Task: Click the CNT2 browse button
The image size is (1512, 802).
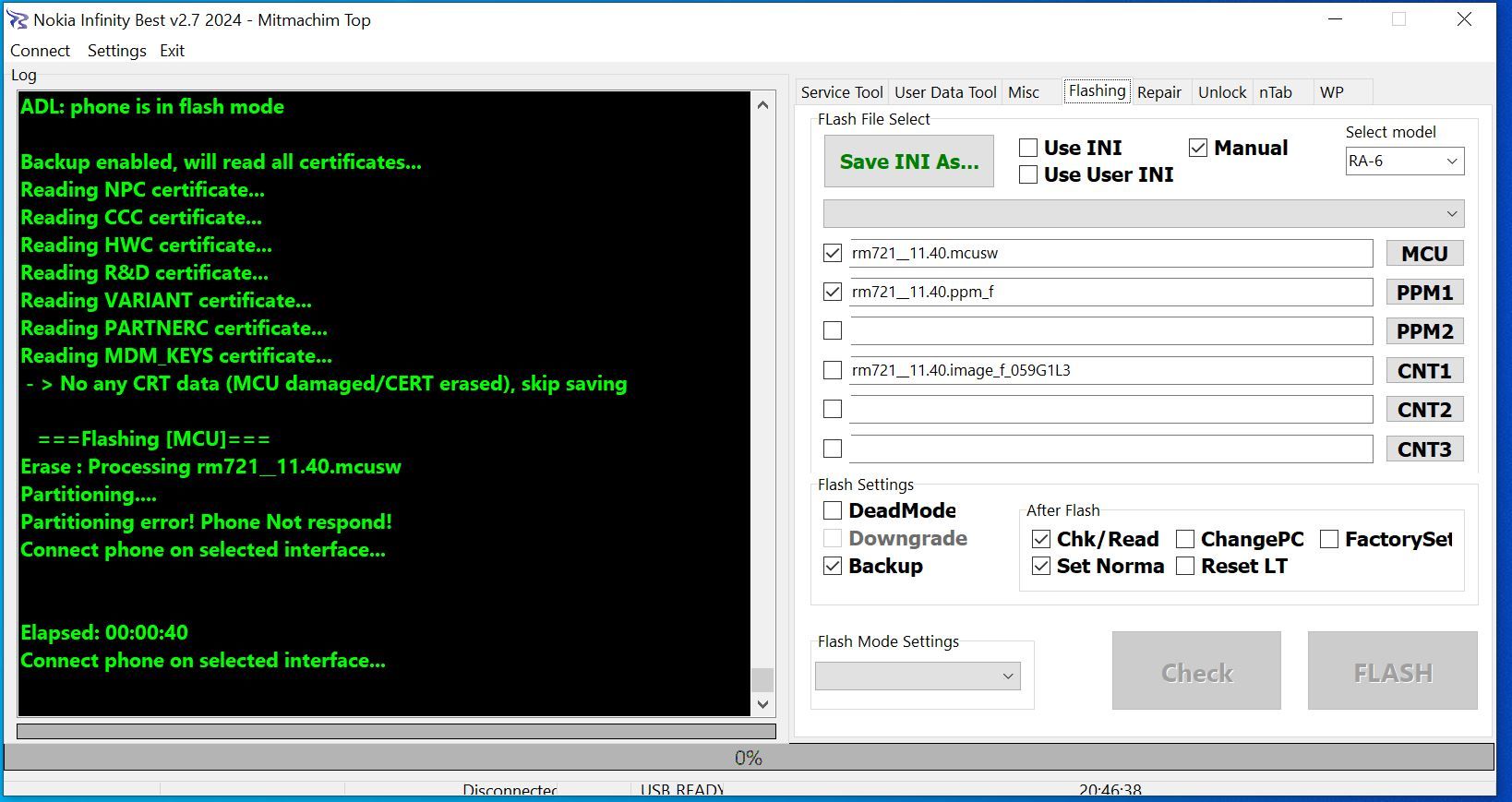Action: pos(1424,410)
